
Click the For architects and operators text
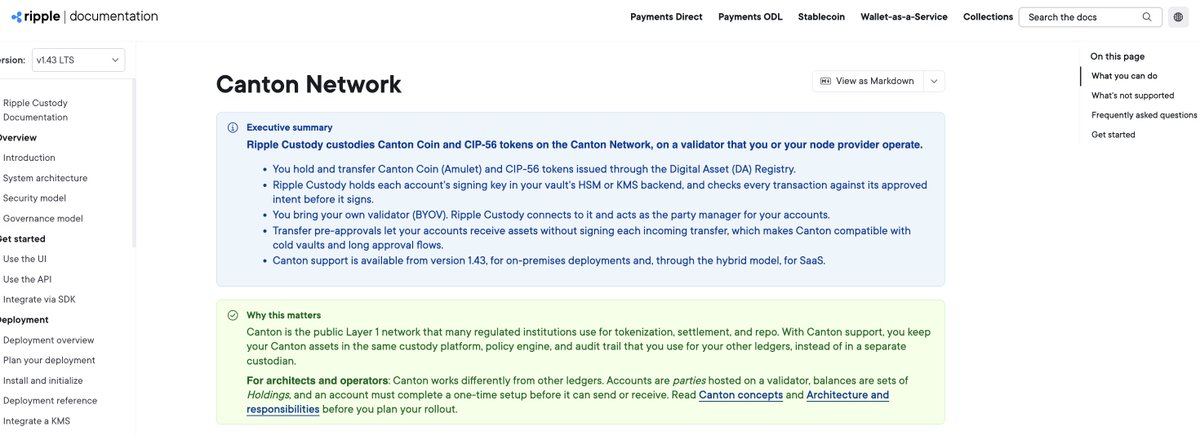[317, 381]
